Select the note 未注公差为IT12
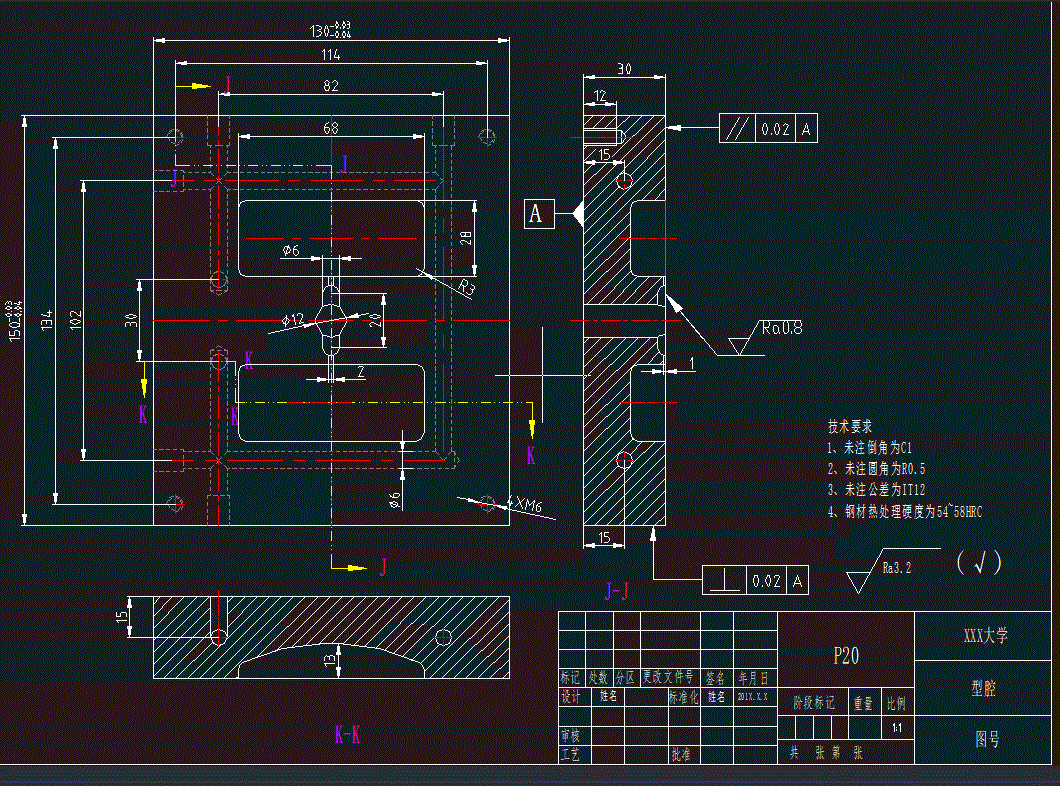The height and width of the screenshot is (786, 1060). 876,490
